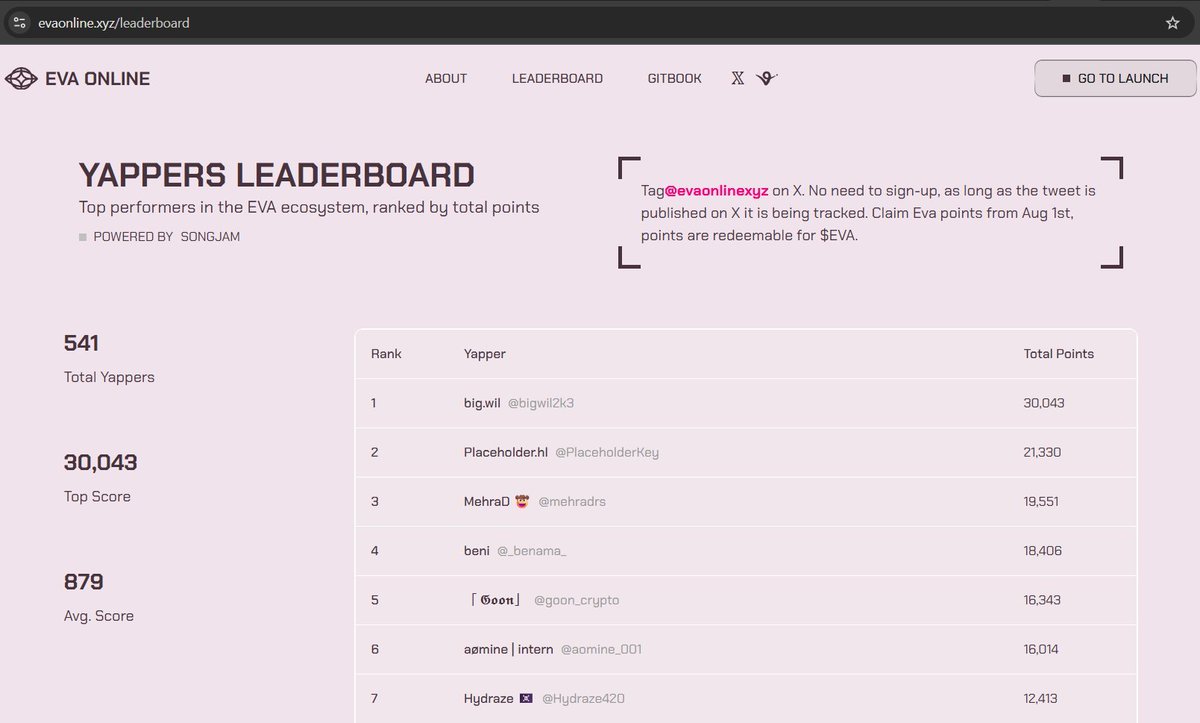Open the ABOUT navigation item

pos(446,78)
